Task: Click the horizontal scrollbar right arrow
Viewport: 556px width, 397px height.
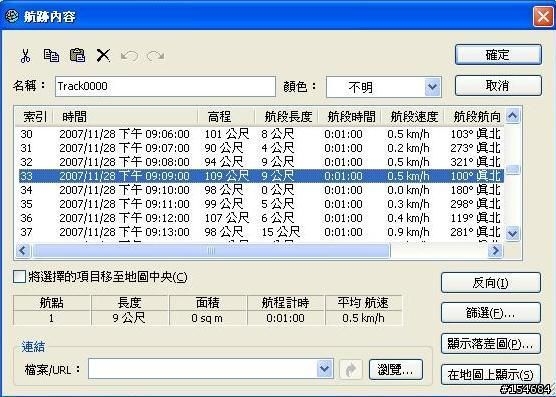Action: click(495, 251)
